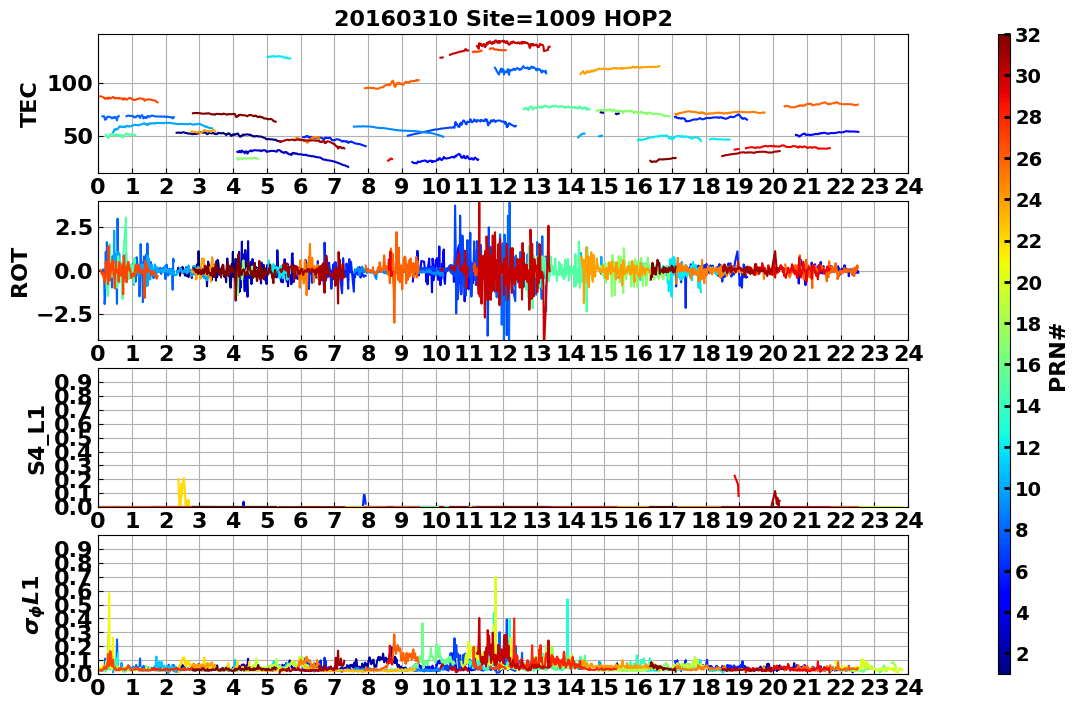The width and height of the screenshot is (1077, 709).
Task: Click the 0.0 tick on ROT axis
Action: point(73,271)
